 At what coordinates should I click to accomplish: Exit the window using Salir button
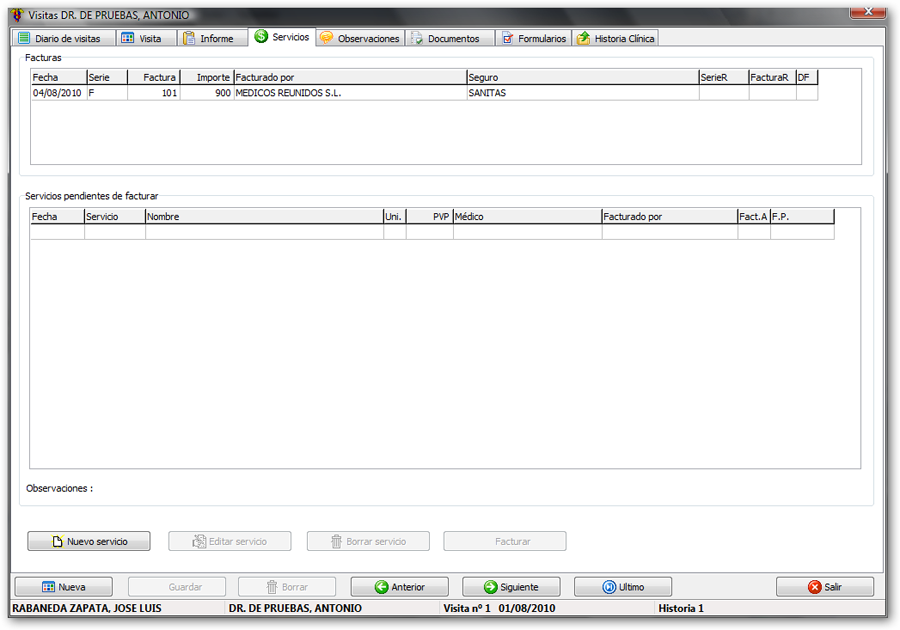tap(824, 587)
